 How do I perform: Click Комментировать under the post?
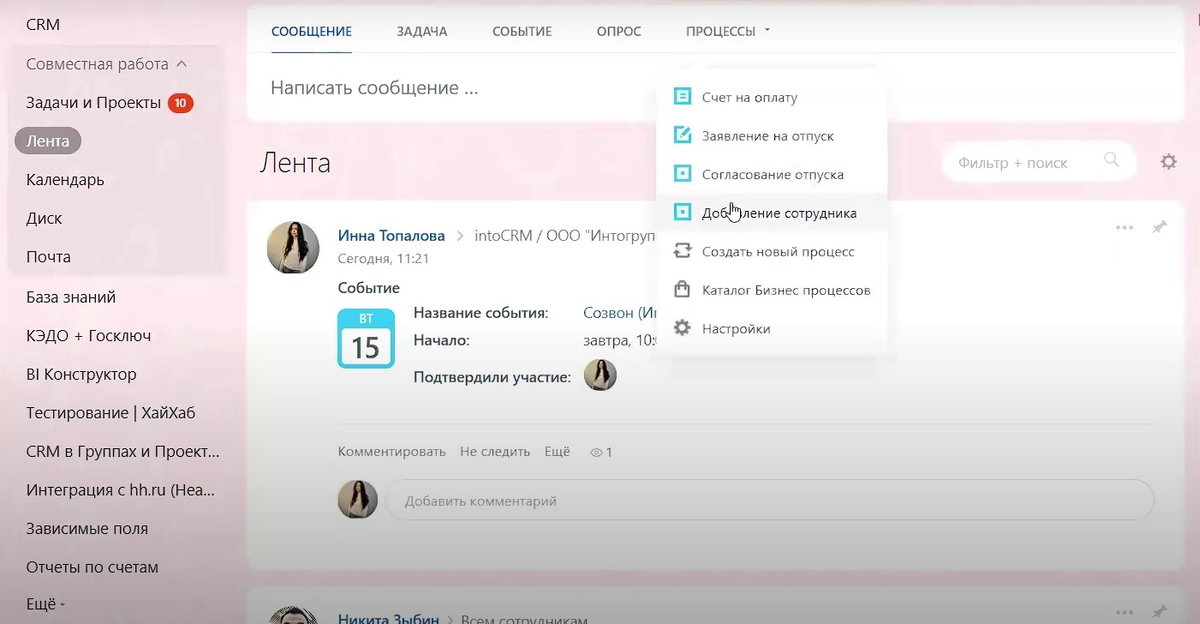[x=392, y=451]
